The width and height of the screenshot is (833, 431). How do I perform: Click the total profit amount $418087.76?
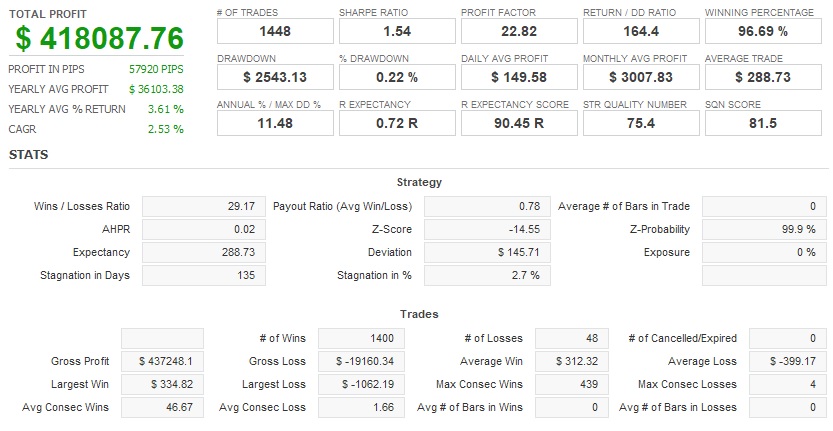tap(98, 38)
